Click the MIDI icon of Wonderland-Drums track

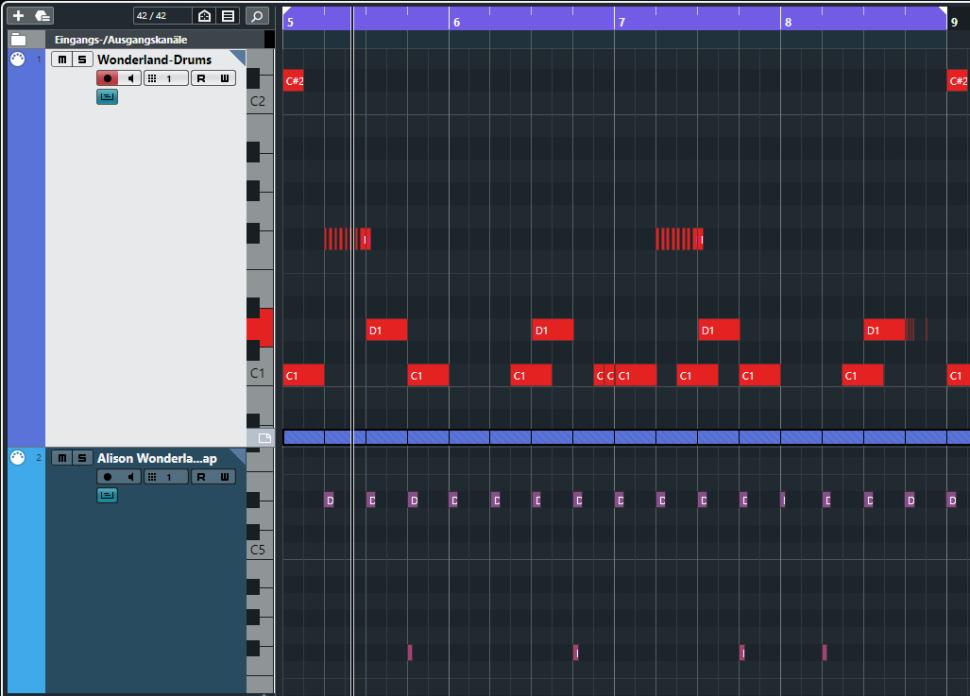click(x=17, y=60)
